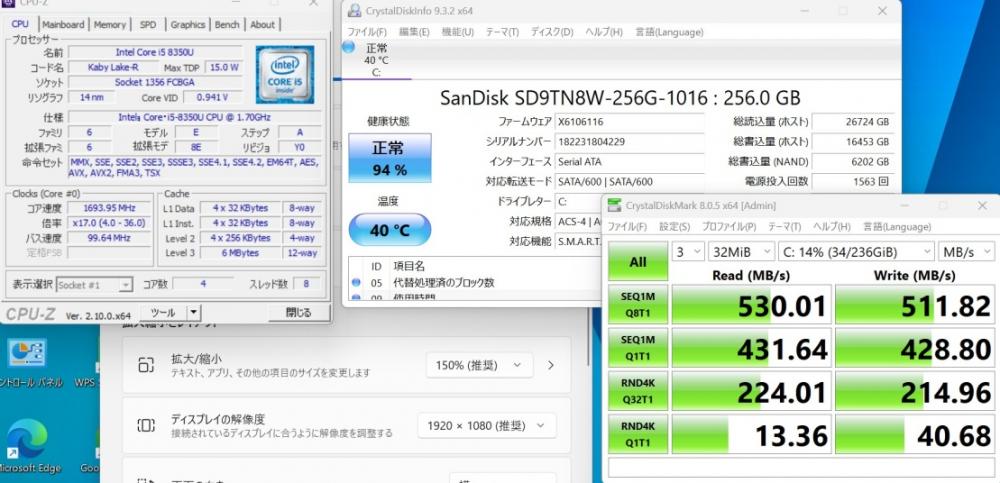
Task: Click the NAND write value 6202 GB
Action: pos(853,161)
